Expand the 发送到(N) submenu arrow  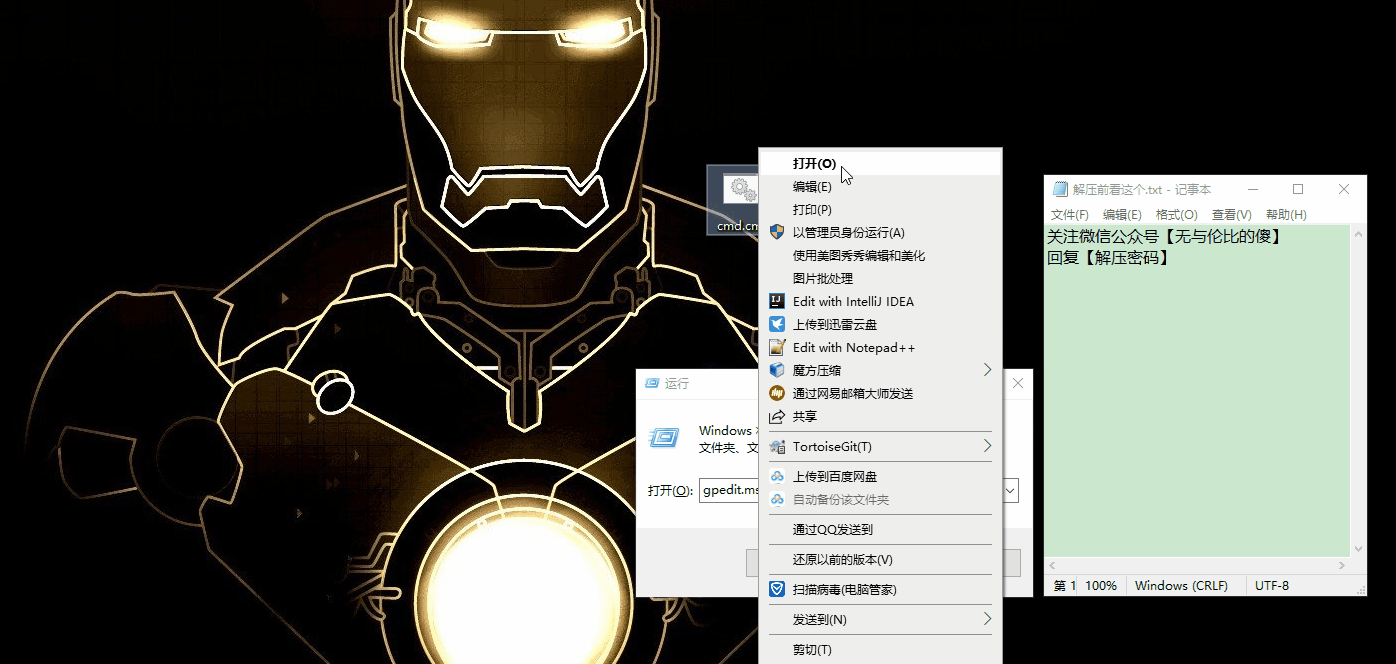[x=987, y=620]
